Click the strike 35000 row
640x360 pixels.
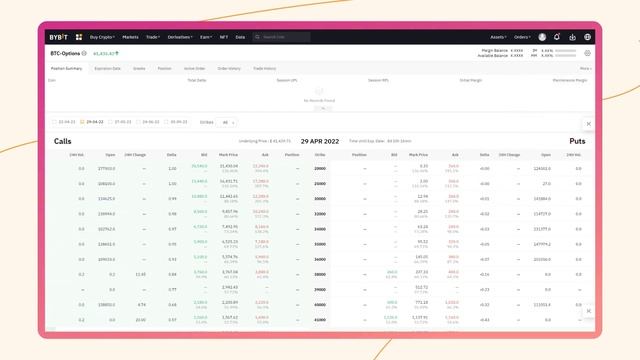(x=320, y=244)
